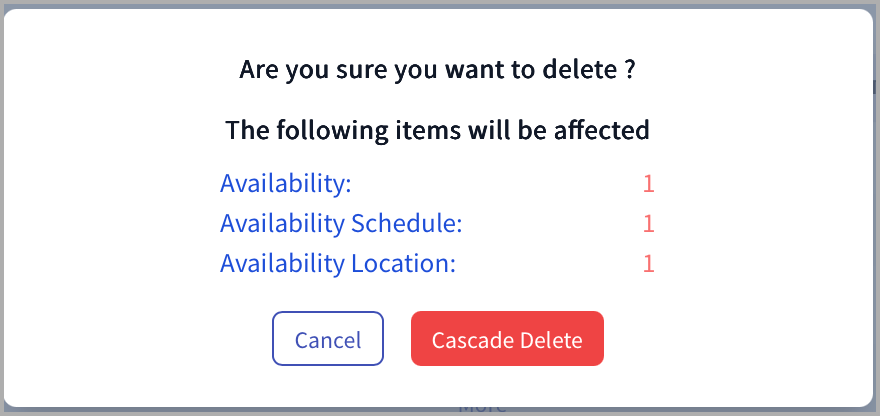This screenshot has width=880, height=416.
Task: Click the red count beside Availability
Action: pyautogui.click(x=649, y=184)
